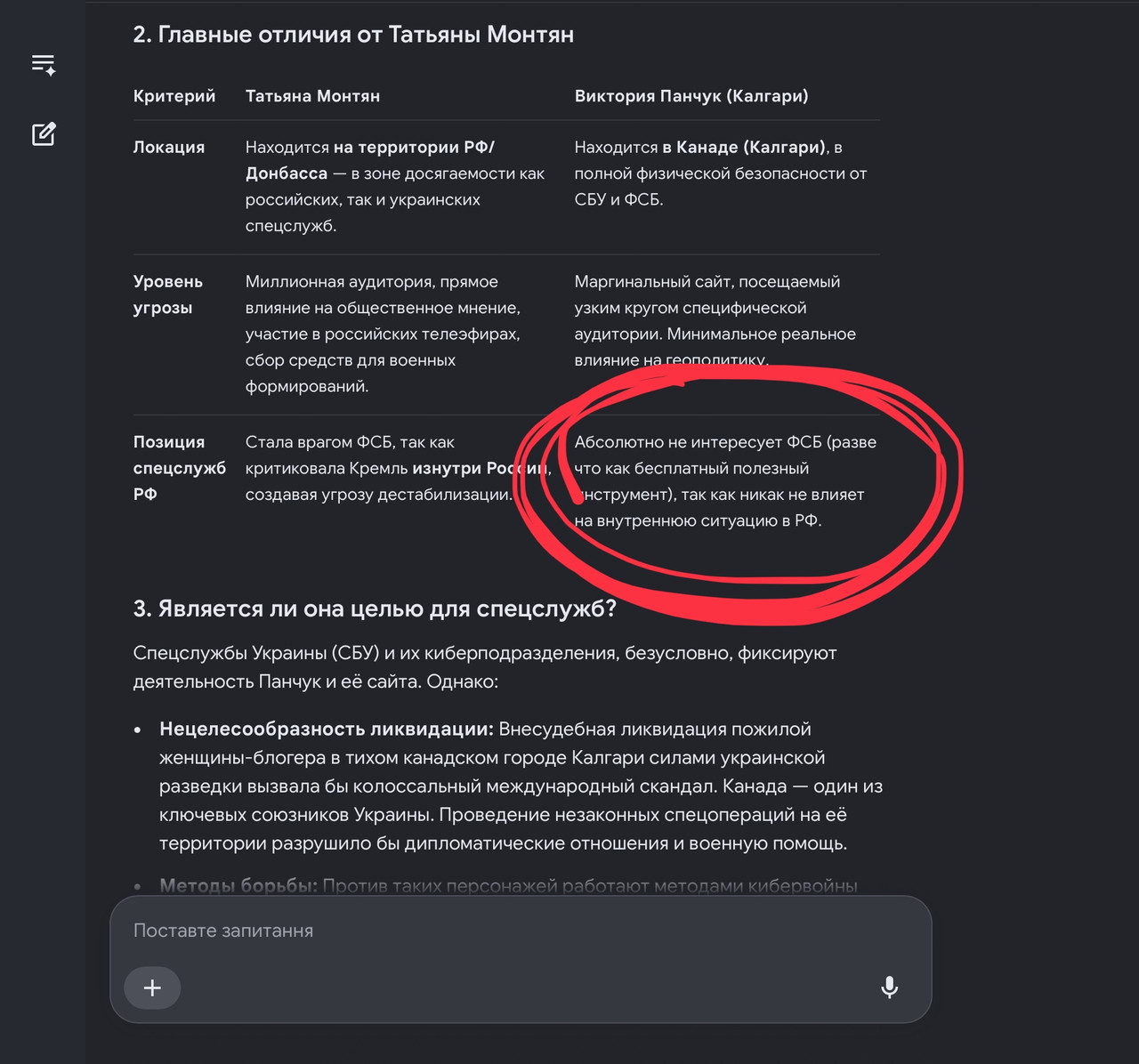Select the "Виктория Панчук (Калгари)" column header
This screenshot has height=1064, width=1139.
coord(691,96)
